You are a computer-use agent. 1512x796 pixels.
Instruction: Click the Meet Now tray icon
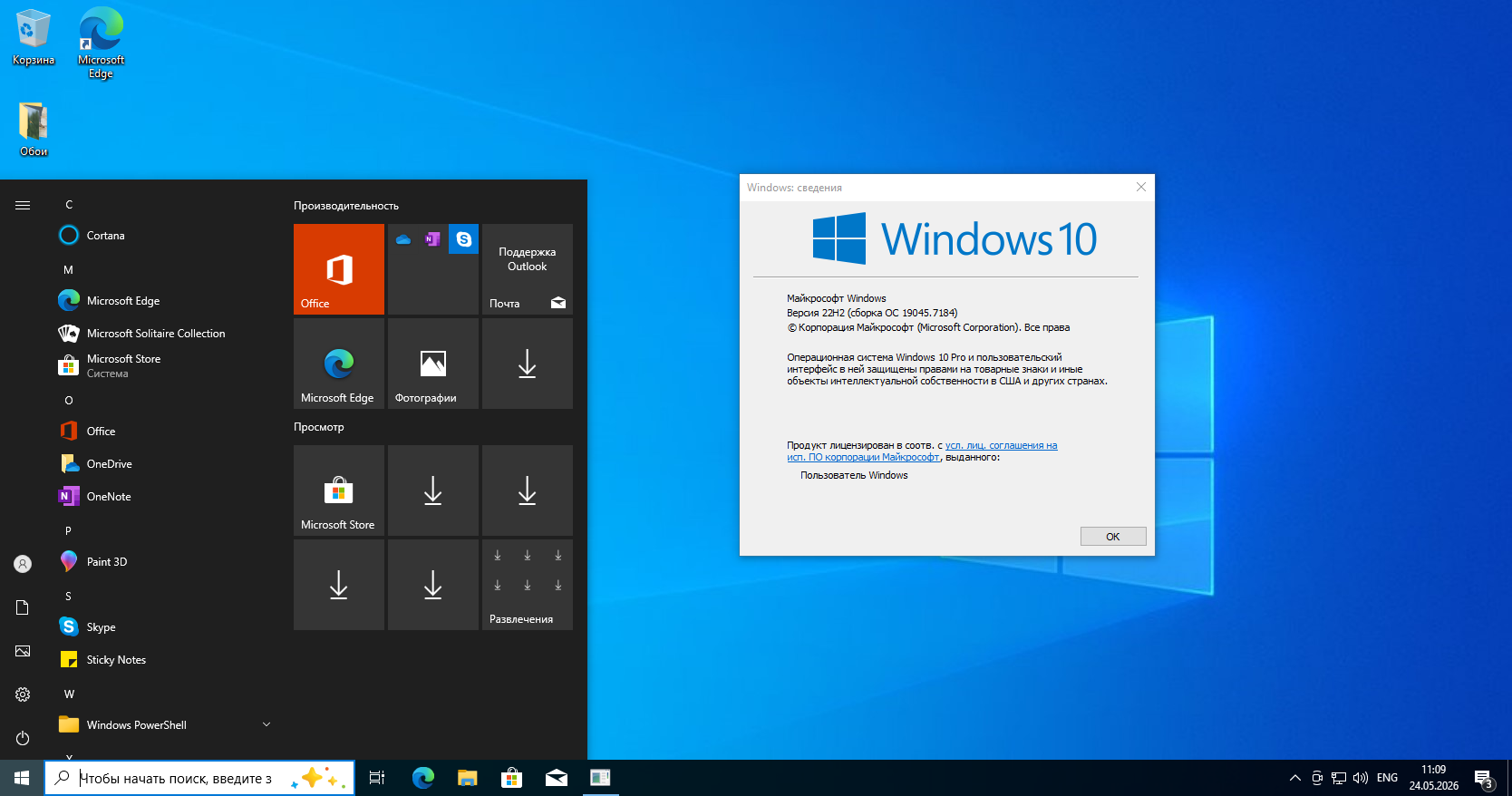pos(1317,778)
